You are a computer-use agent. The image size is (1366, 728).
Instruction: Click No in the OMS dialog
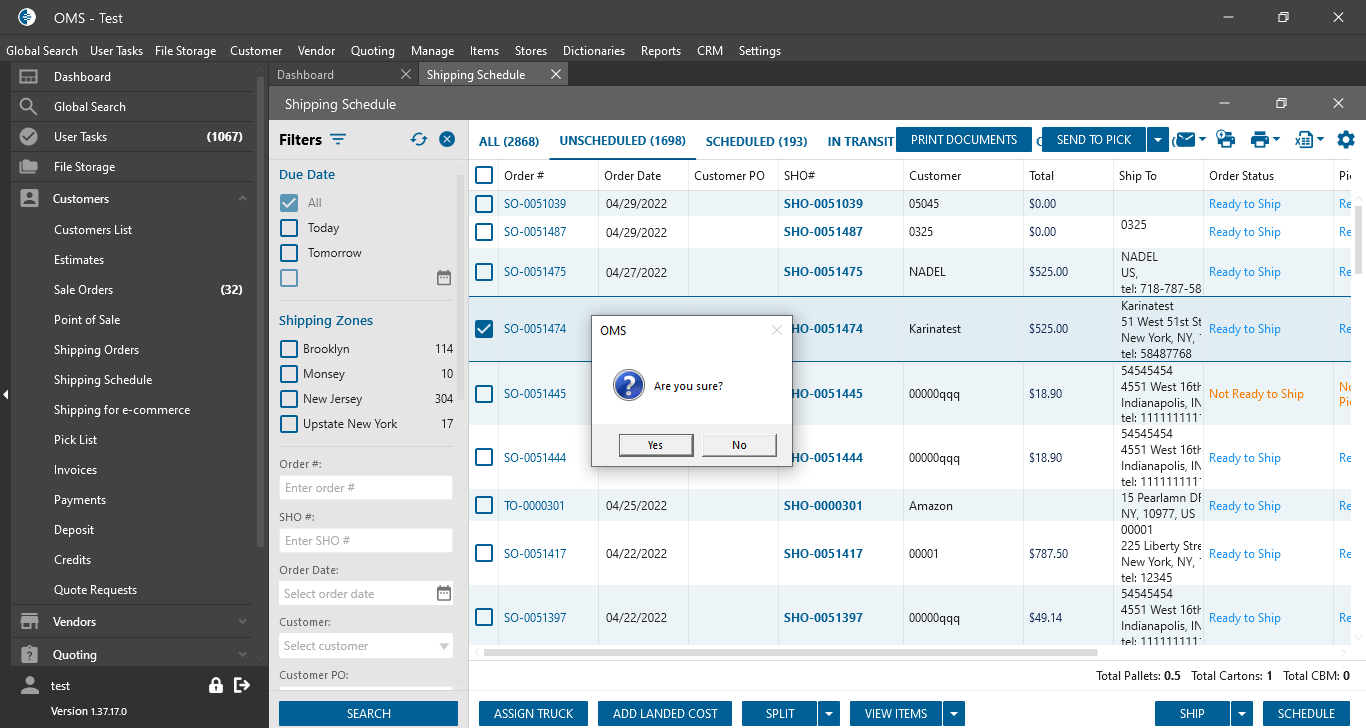[739, 445]
